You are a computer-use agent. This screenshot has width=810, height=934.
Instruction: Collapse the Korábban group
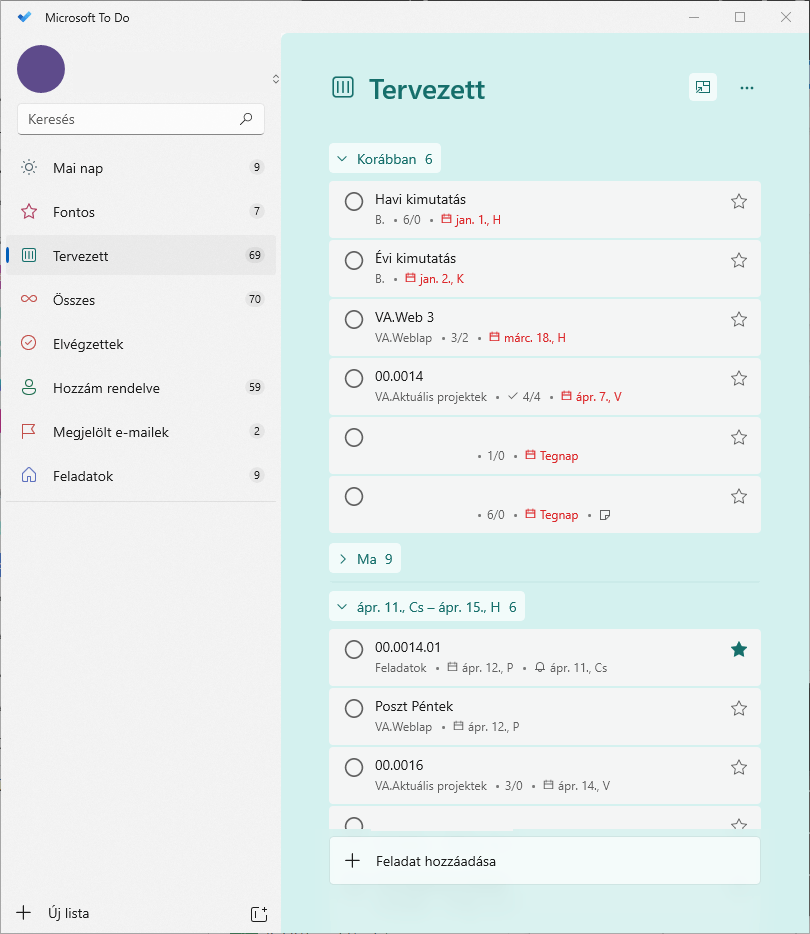[x=343, y=159]
